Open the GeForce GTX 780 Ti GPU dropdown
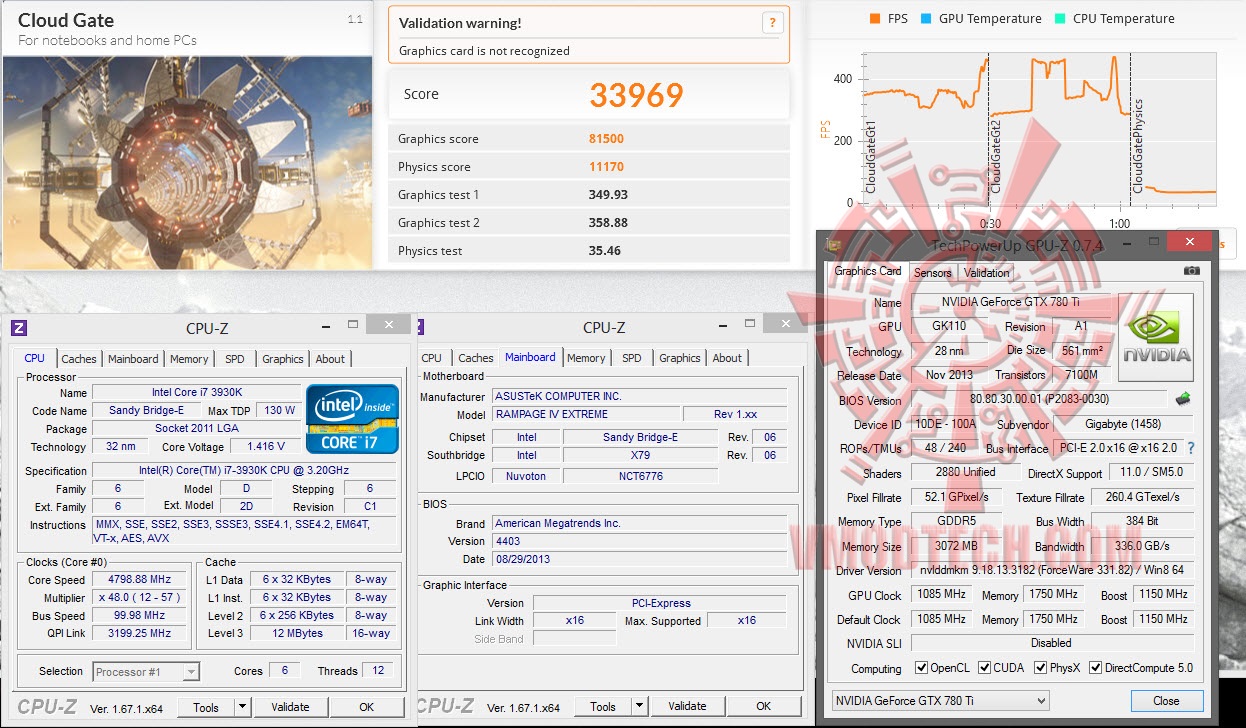The image size is (1246, 728). [x=941, y=700]
